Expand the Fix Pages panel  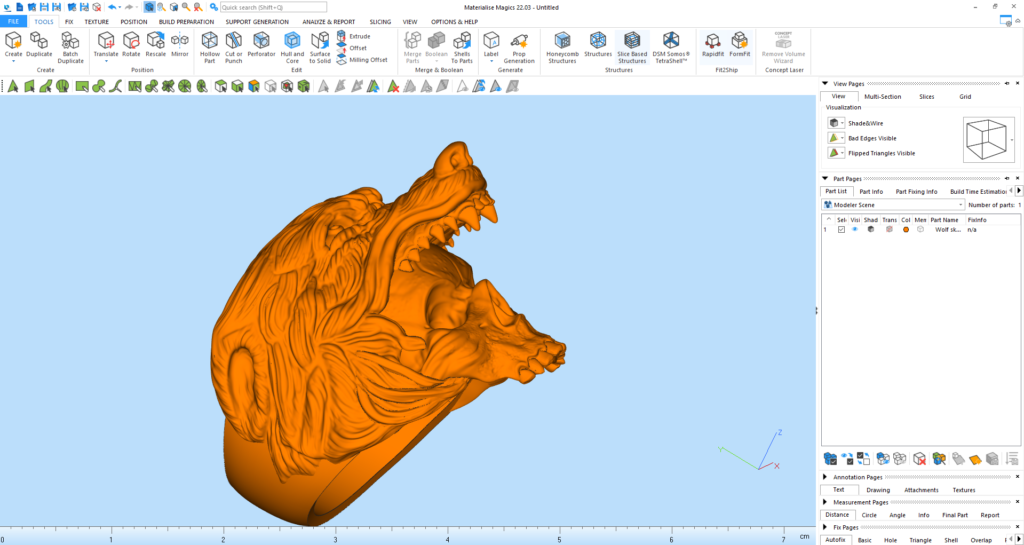point(825,527)
